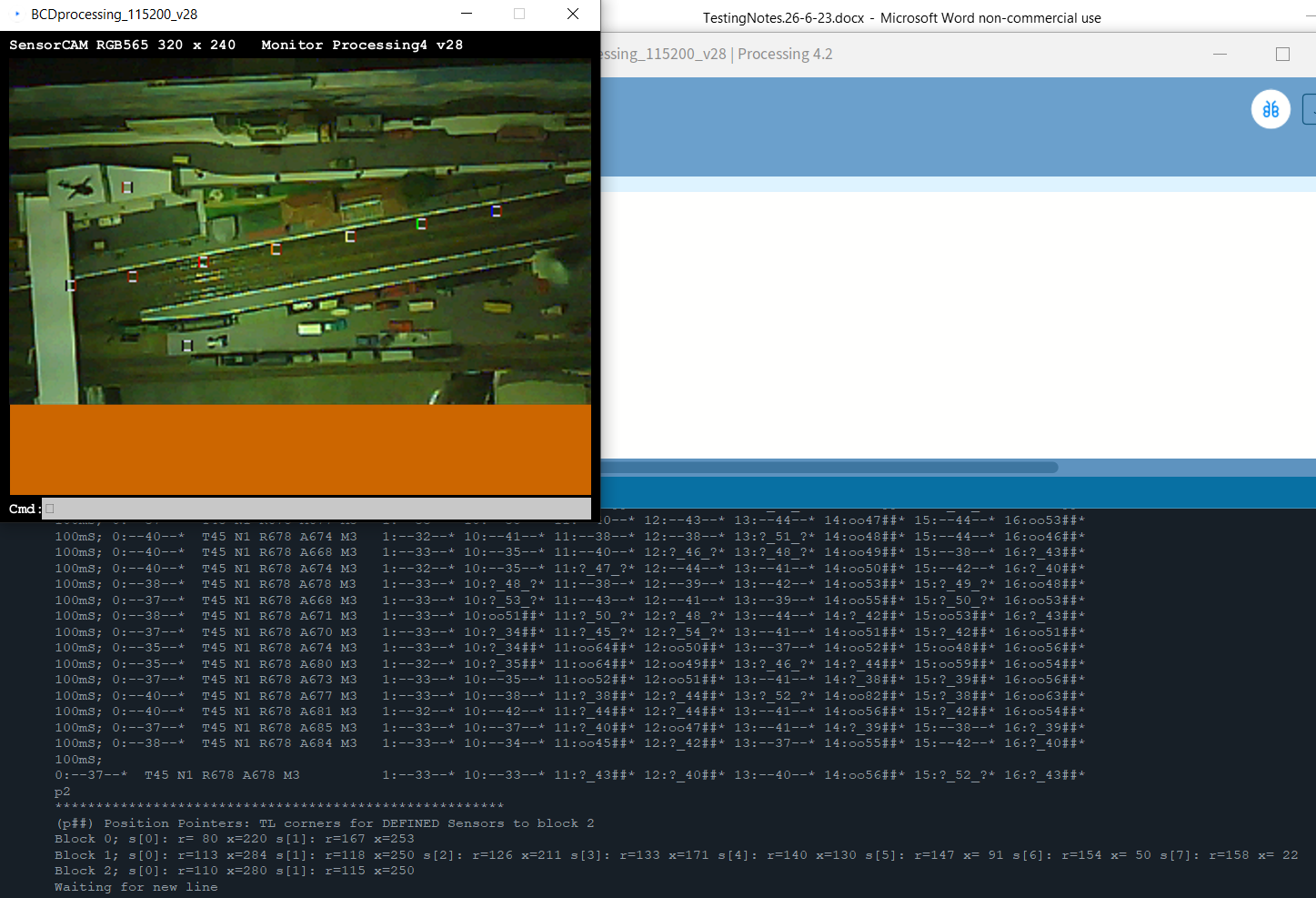1316x898 pixels.
Task: Toggle the debugger butterfly icon in Processing IDE
Action: click(1271, 108)
